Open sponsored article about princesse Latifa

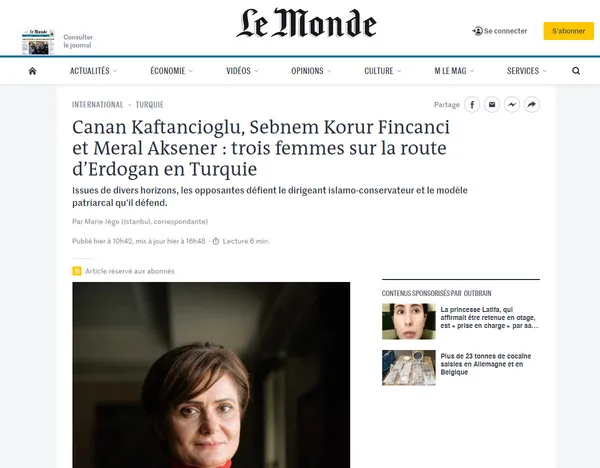coord(490,320)
